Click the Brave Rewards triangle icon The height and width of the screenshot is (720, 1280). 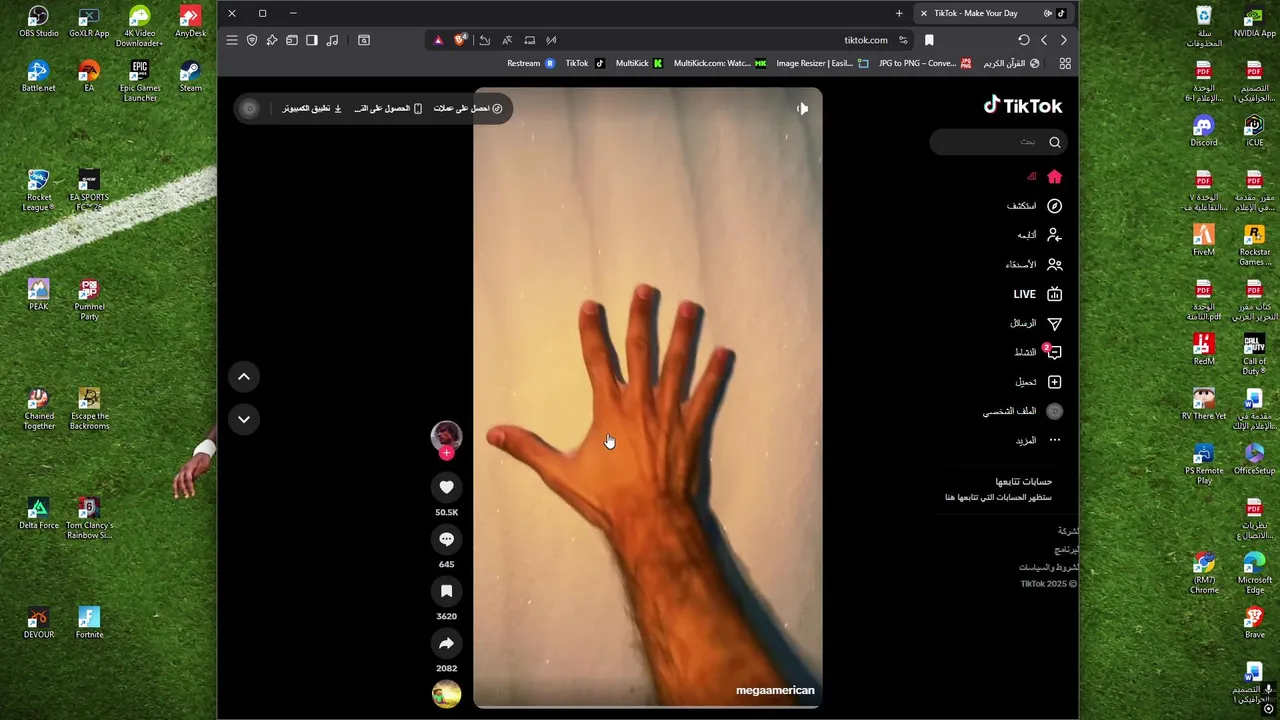coord(438,40)
